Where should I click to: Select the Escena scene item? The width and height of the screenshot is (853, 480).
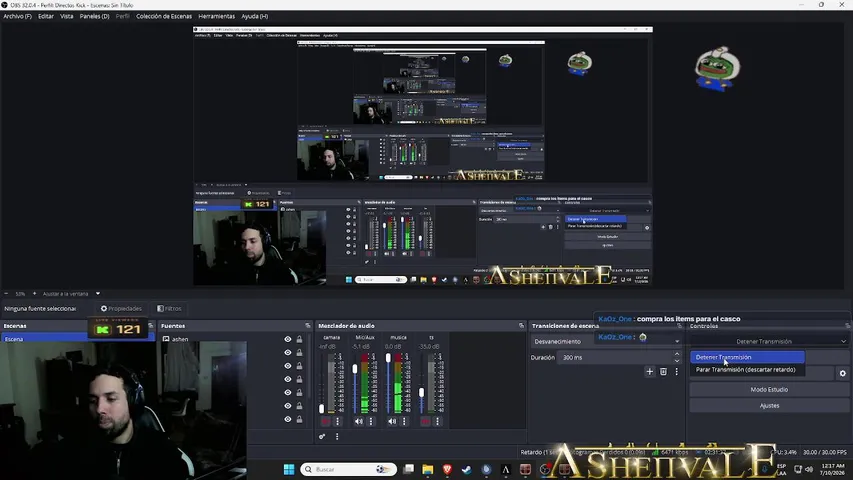coord(77,339)
